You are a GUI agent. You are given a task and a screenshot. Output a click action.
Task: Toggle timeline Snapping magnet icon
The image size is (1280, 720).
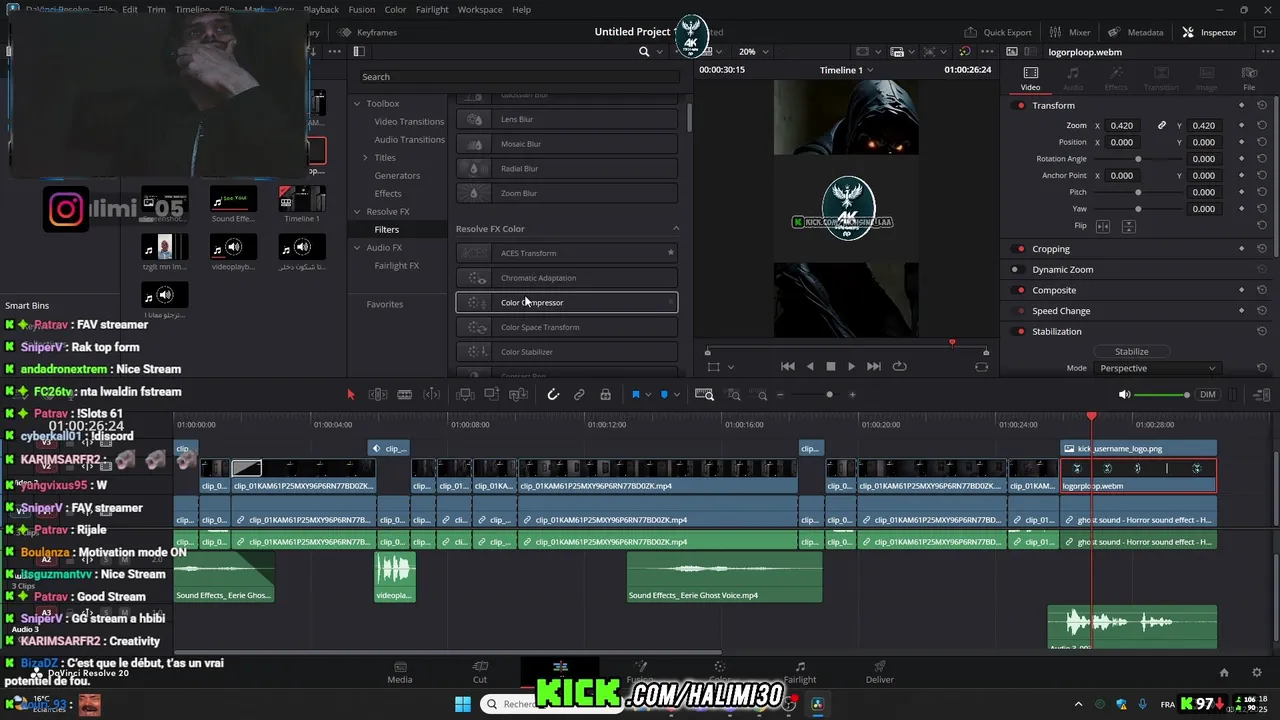[553, 395]
